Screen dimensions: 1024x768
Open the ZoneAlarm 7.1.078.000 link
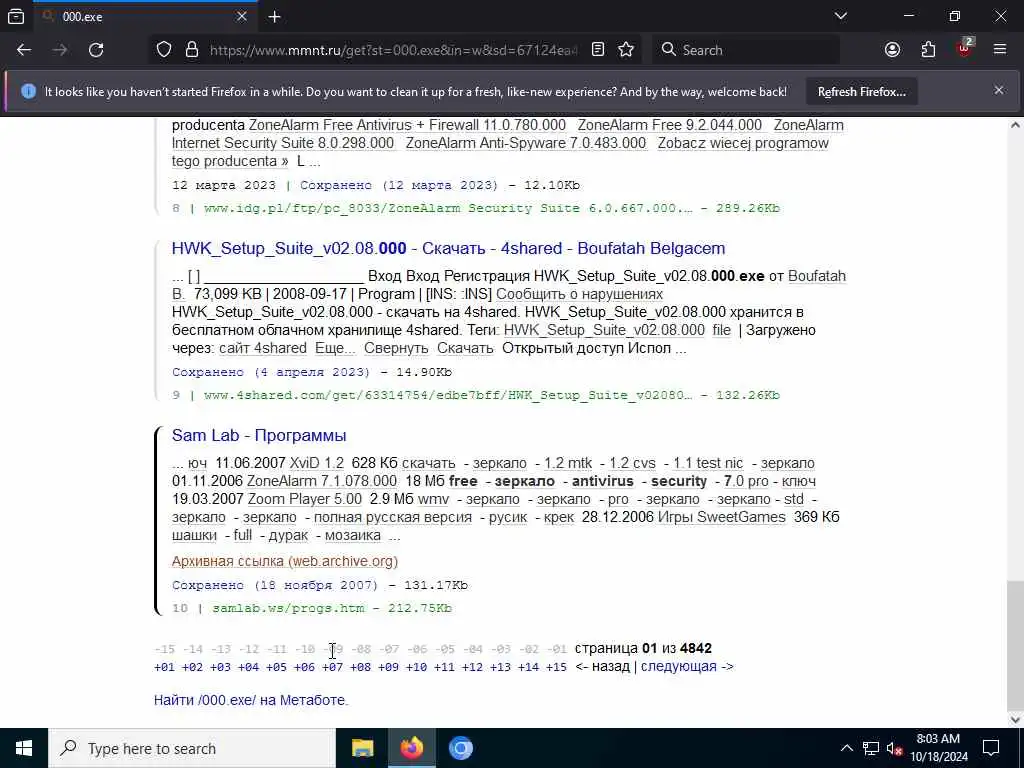[321, 481]
